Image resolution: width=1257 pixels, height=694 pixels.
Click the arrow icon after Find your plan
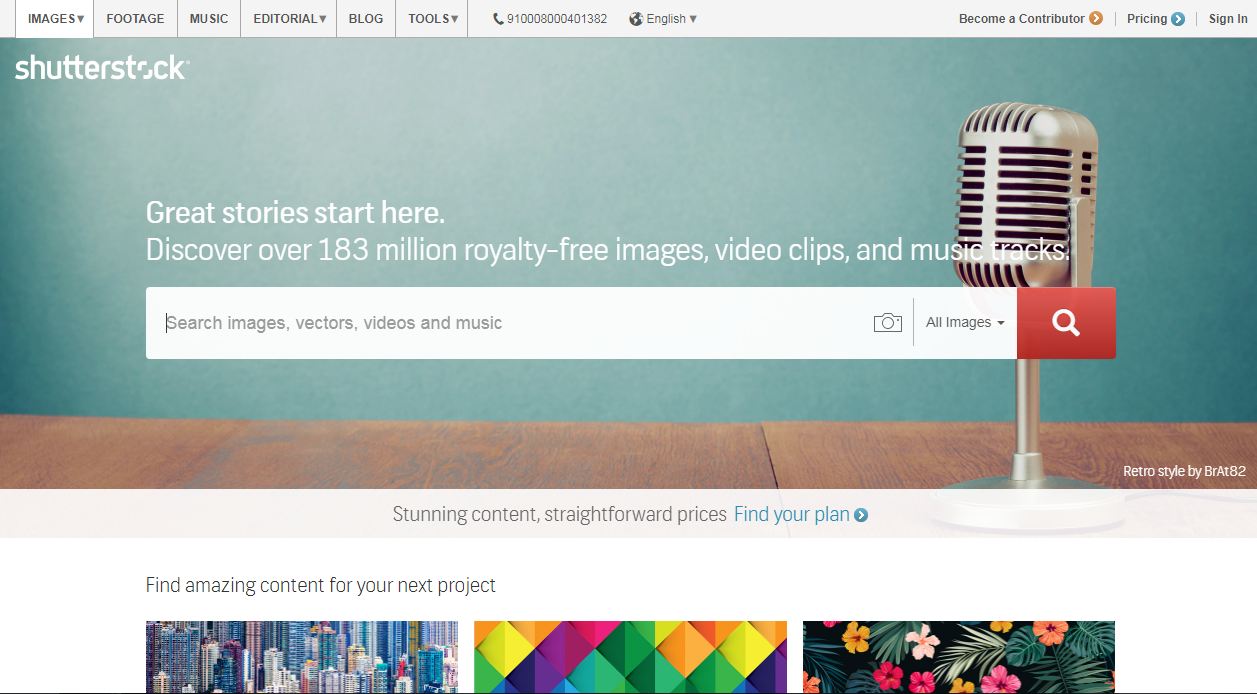[861, 516]
